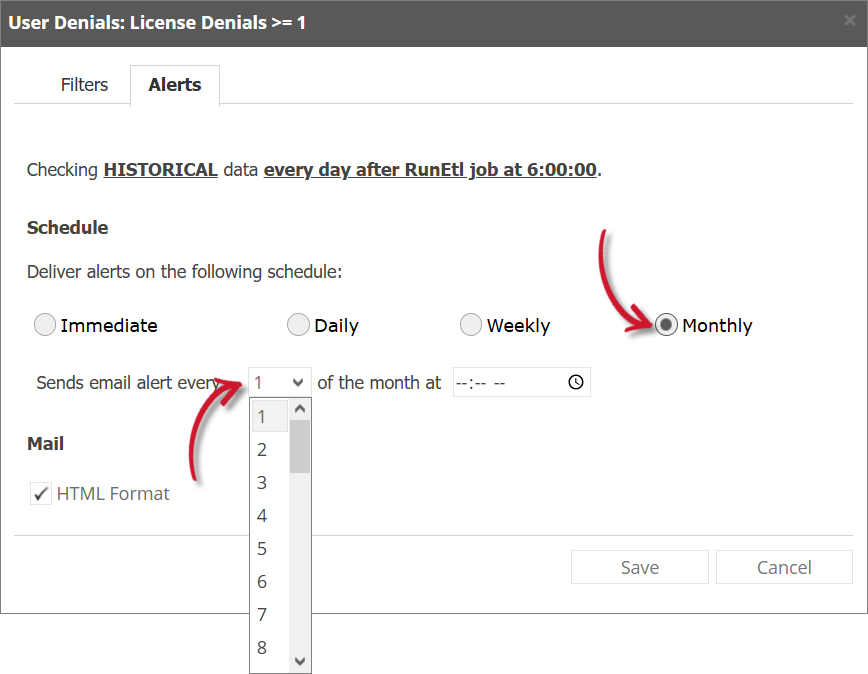Image resolution: width=868 pixels, height=674 pixels.
Task: Select day 5 from the dropdown list
Action: coord(262,548)
